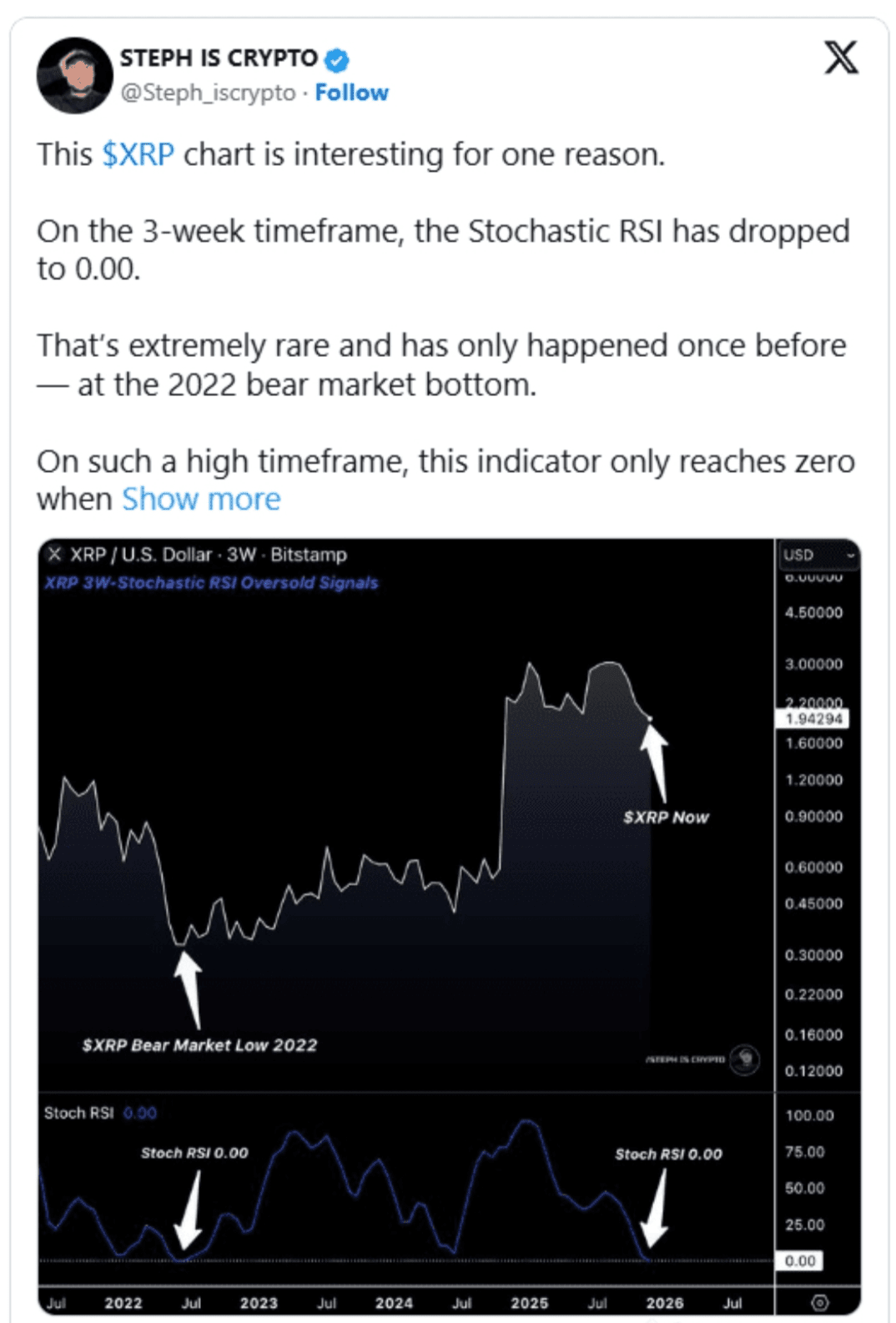Click the Steph Is Crypto watermark logo

[745, 1059]
